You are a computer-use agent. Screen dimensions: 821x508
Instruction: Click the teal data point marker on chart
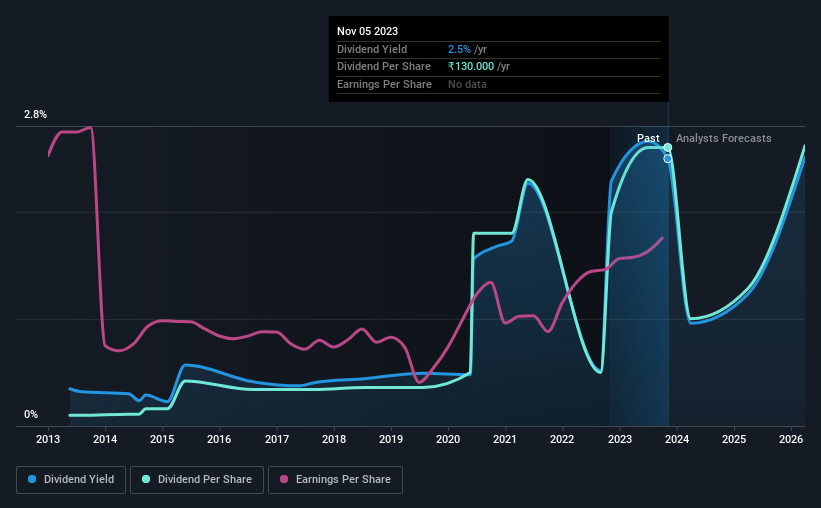[668, 148]
